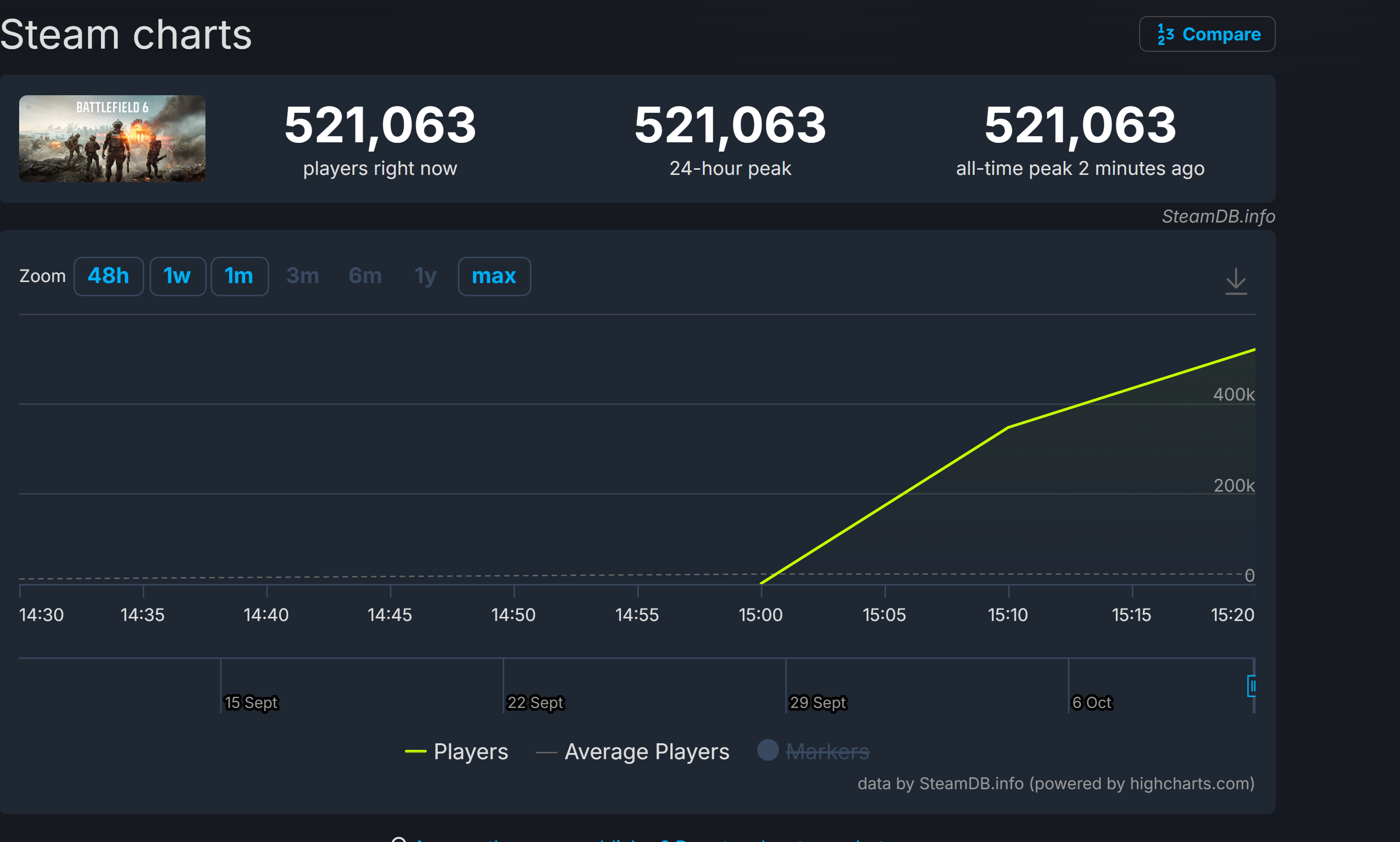The width and height of the screenshot is (1400, 842).
Task: Click the 1y zoom option
Action: pyautogui.click(x=425, y=276)
